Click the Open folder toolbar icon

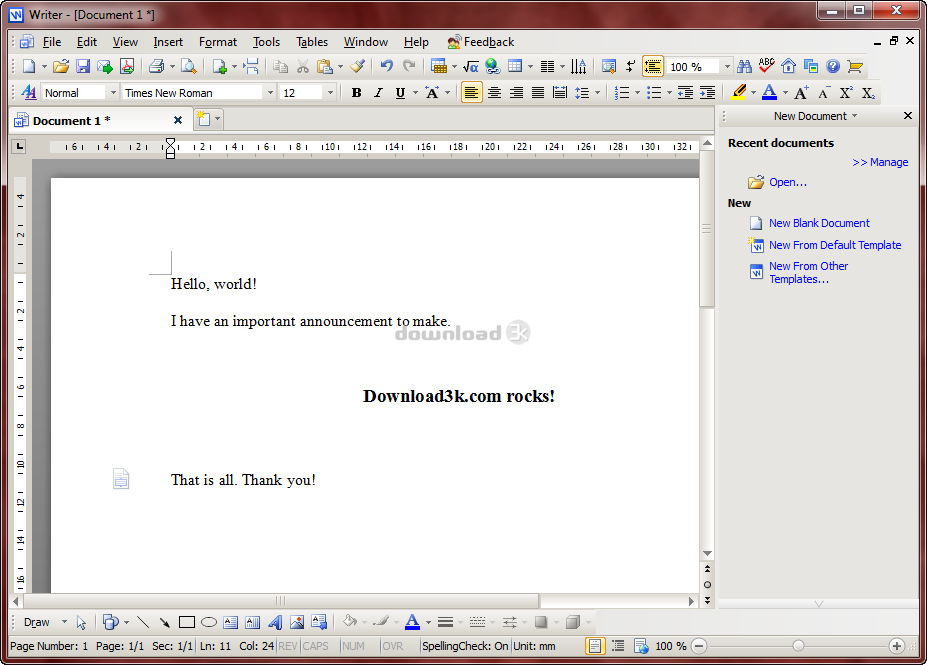tap(61, 66)
